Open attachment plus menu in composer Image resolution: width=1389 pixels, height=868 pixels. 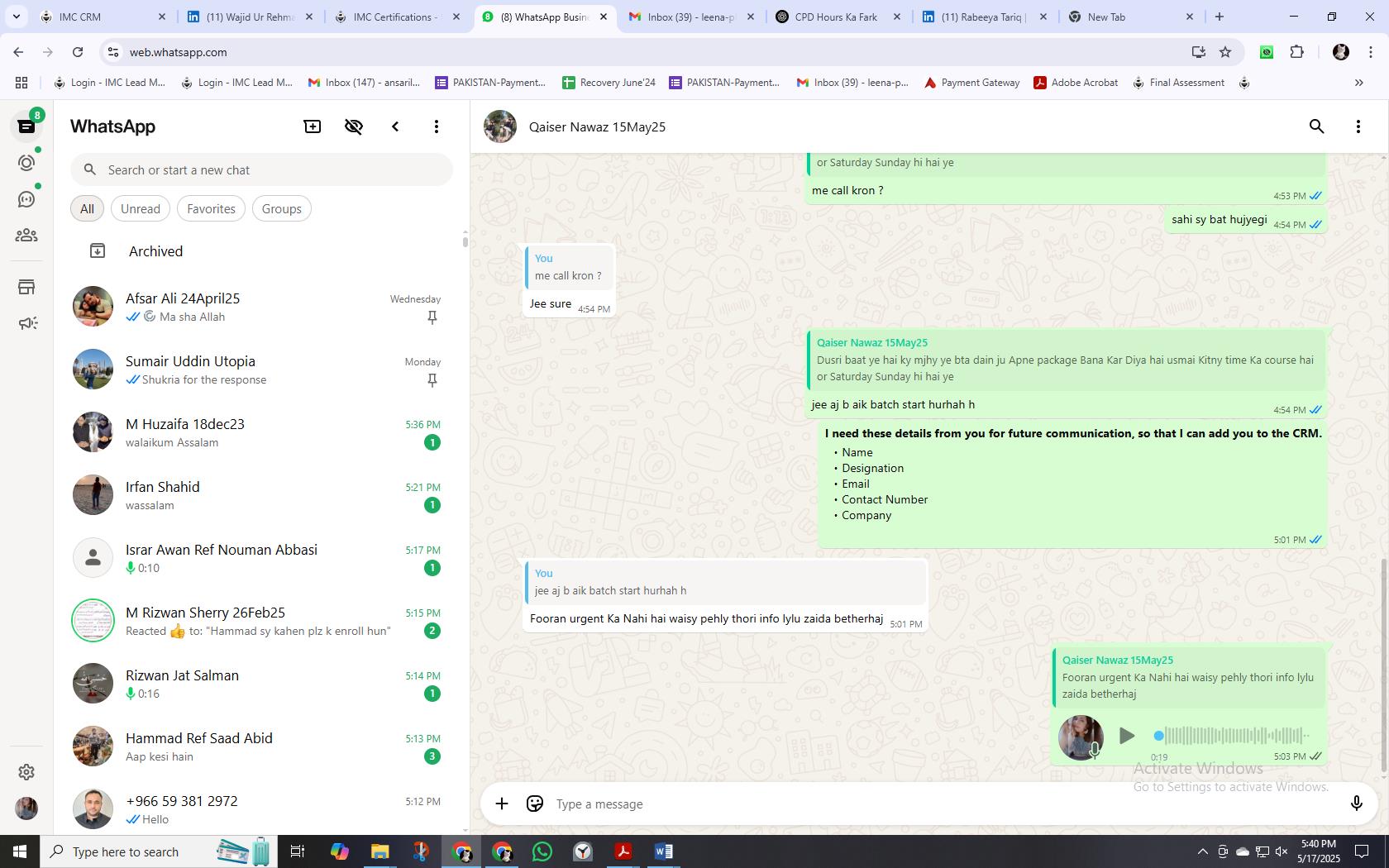click(502, 804)
